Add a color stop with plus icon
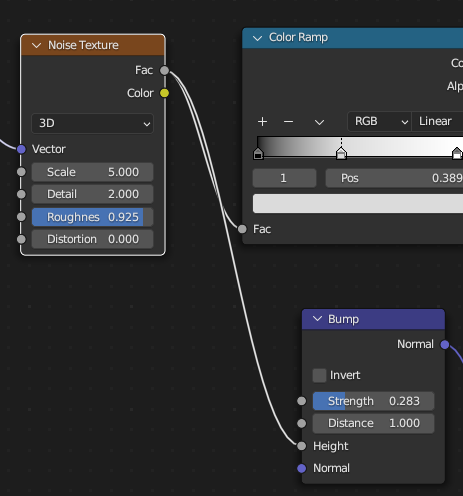463x496 pixels. [262, 122]
